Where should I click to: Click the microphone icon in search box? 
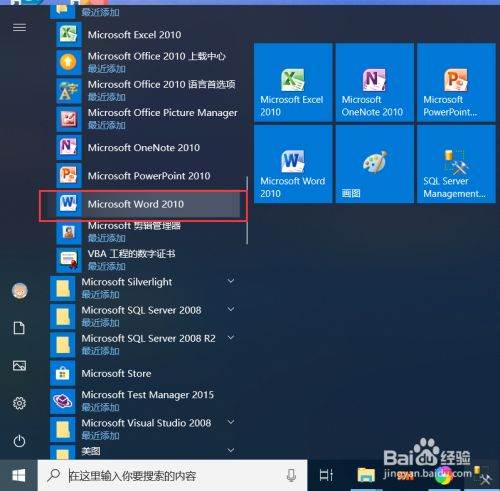[x=291, y=475]
